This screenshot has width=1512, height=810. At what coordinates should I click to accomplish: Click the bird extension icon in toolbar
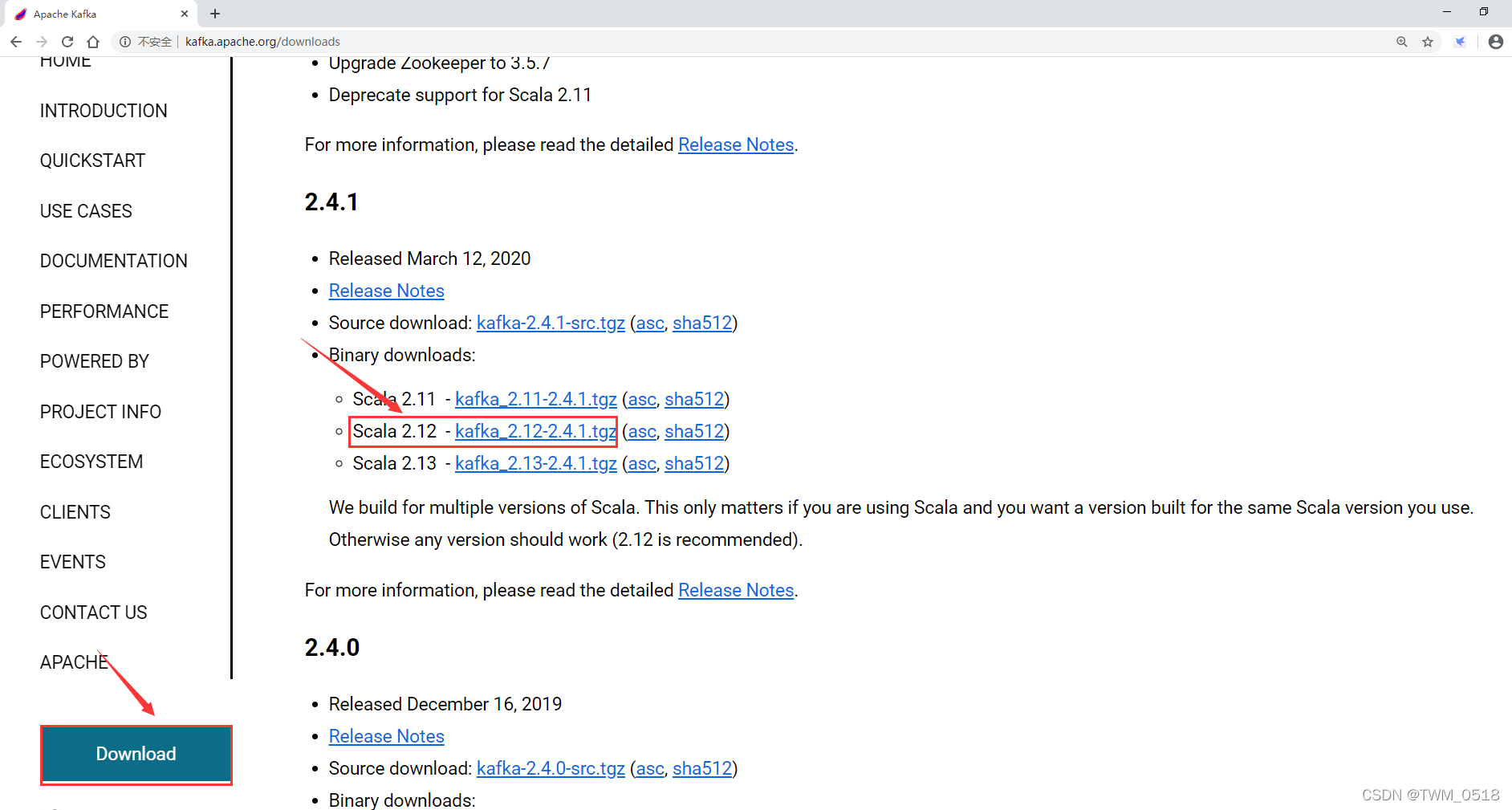[1460, 42]
